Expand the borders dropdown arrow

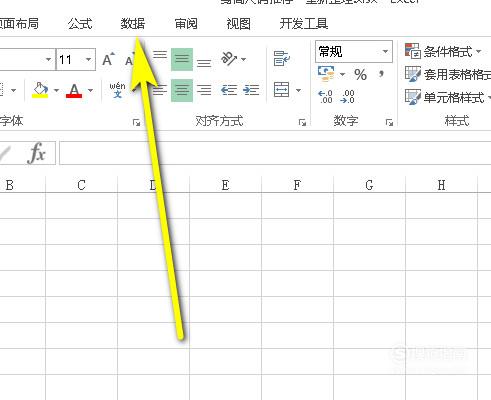point(14,90)
